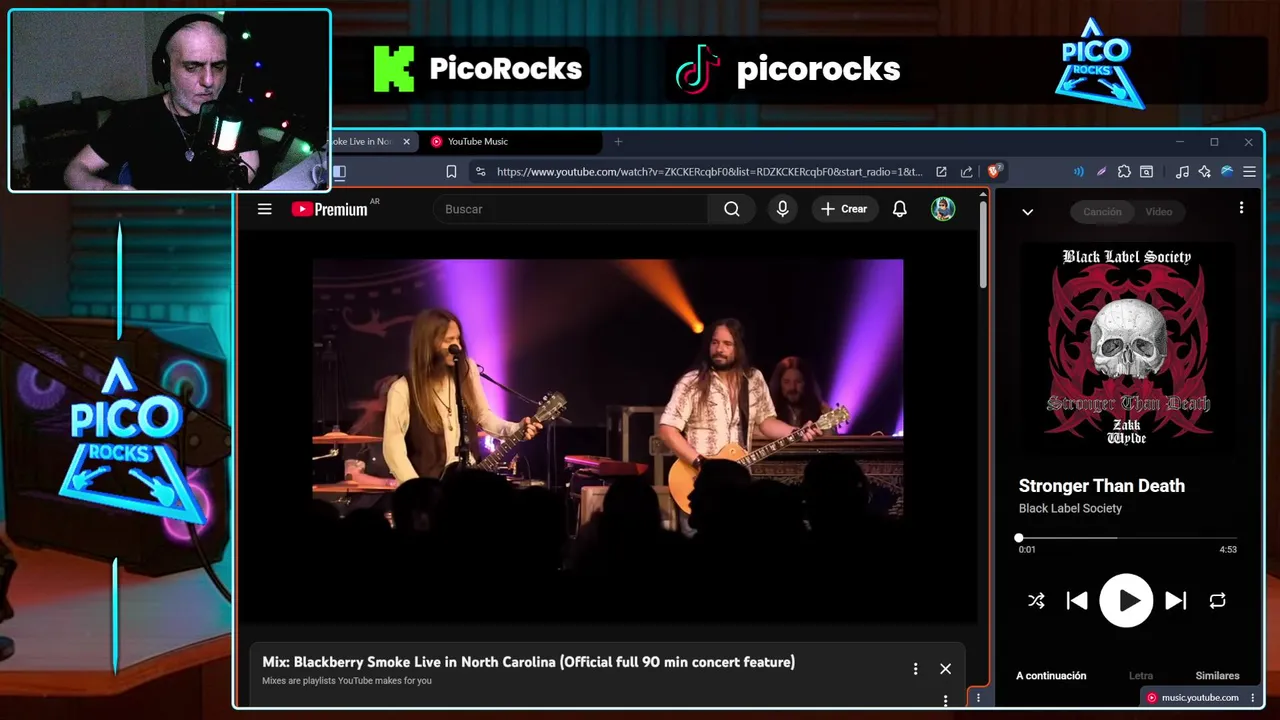Click the Buscar search field
This screenshot has width=1280, height=720.
click(x=570, y=209)
